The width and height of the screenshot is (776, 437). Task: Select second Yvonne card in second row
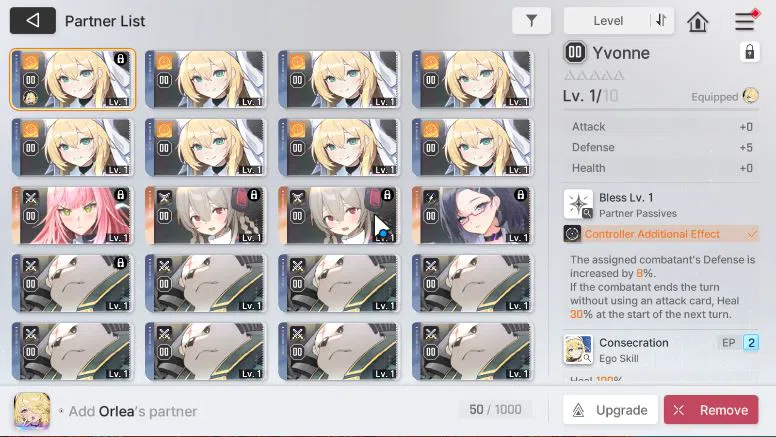coord(206,147)
